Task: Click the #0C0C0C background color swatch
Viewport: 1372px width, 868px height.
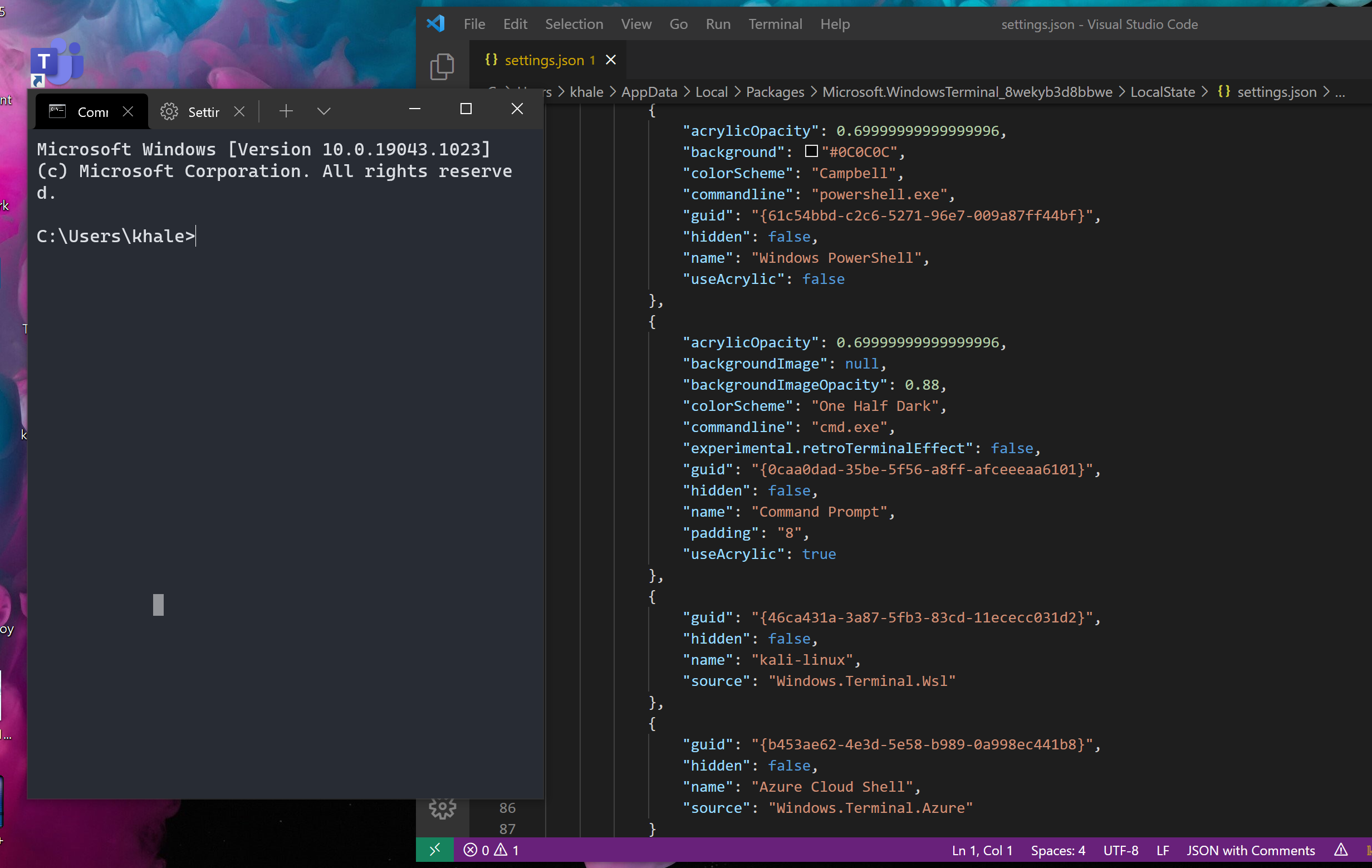Action: coord(811,151)
